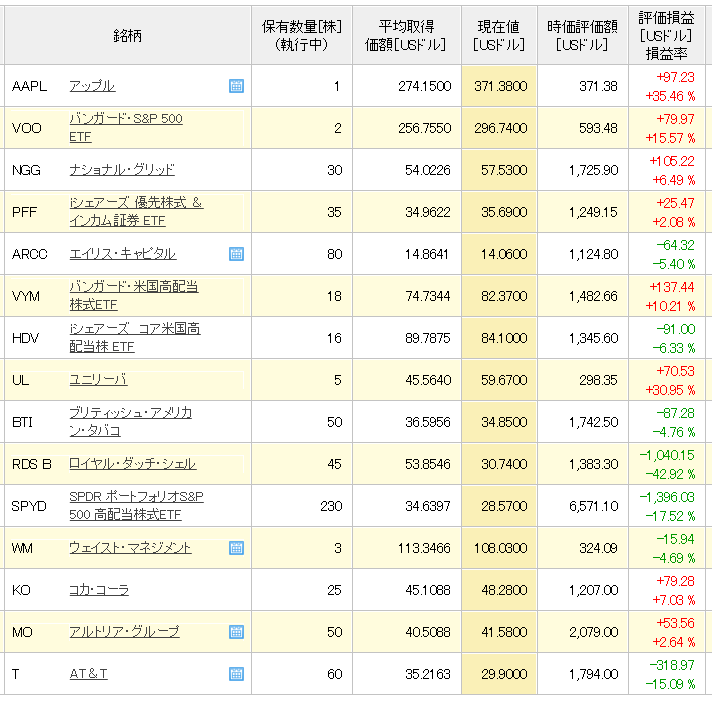Select the KO ticker symbol
Image resolution: width=712 pixels, height=703 pixels.
[21, 590]
